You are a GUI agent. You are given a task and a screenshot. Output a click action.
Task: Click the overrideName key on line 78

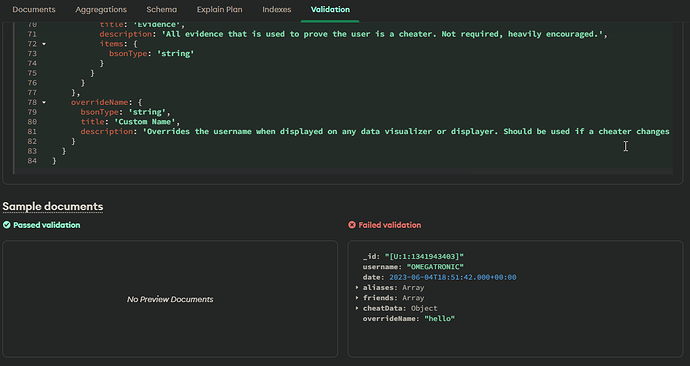99,102
